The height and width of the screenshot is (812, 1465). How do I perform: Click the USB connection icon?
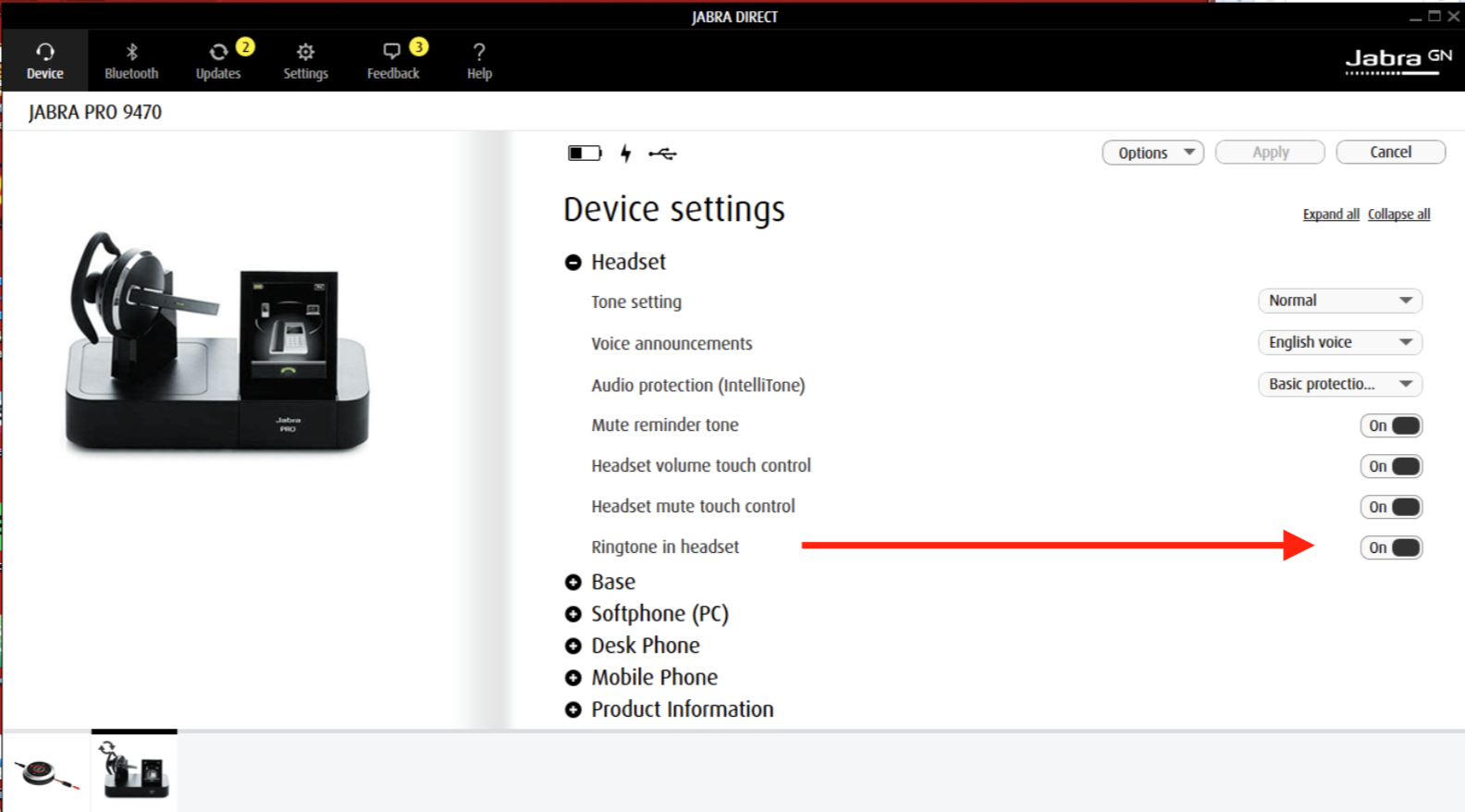pyautogui.click(x=662, y=154)
